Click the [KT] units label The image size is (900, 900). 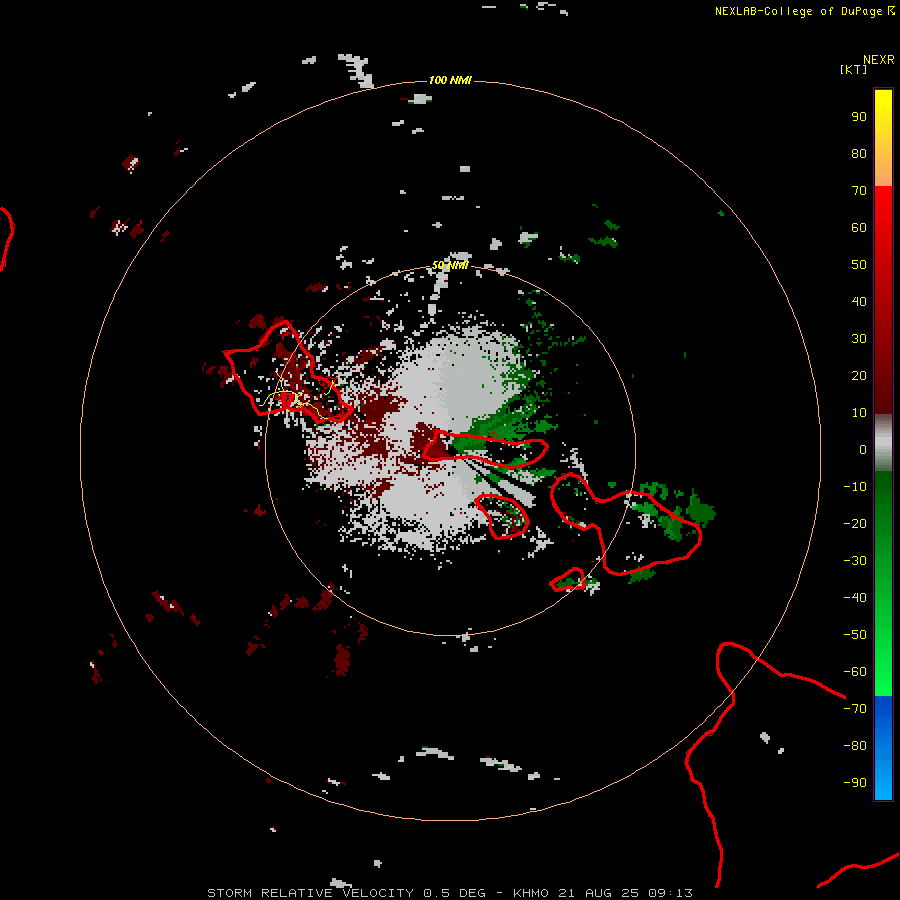[x=854, y=69]
